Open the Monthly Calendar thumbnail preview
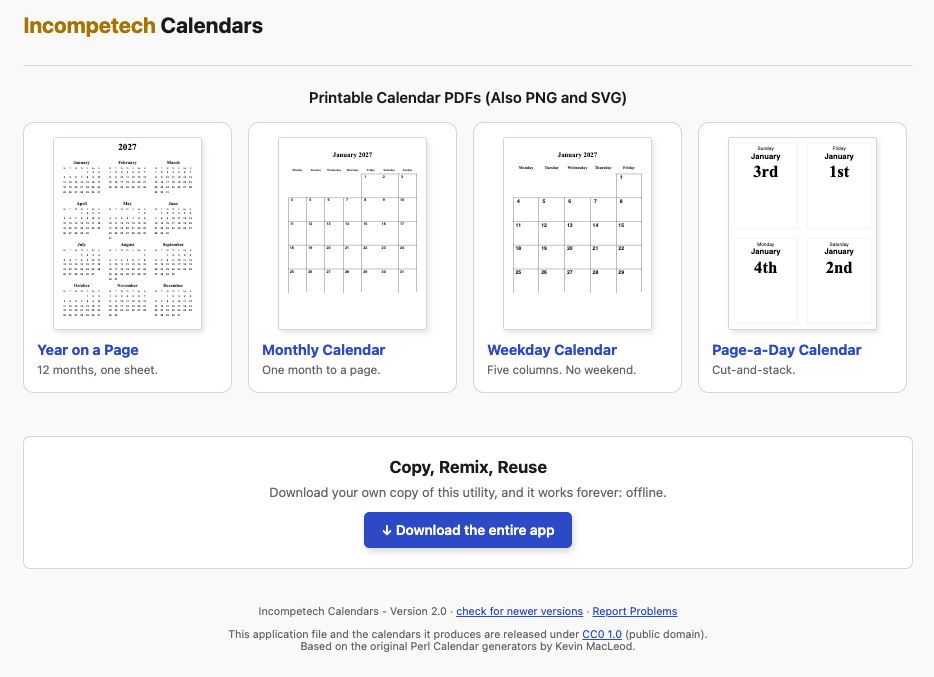The height and width of the screenshot is (677, 934). pos(353,233)
